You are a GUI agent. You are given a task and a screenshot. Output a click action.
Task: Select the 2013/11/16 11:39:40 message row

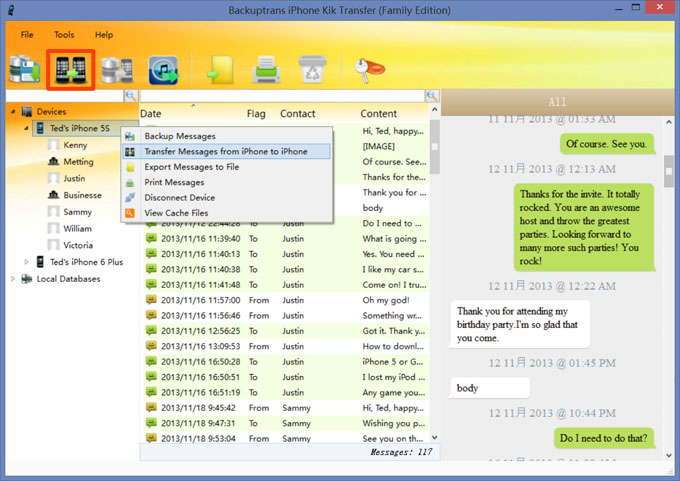[x=286, y=239]
